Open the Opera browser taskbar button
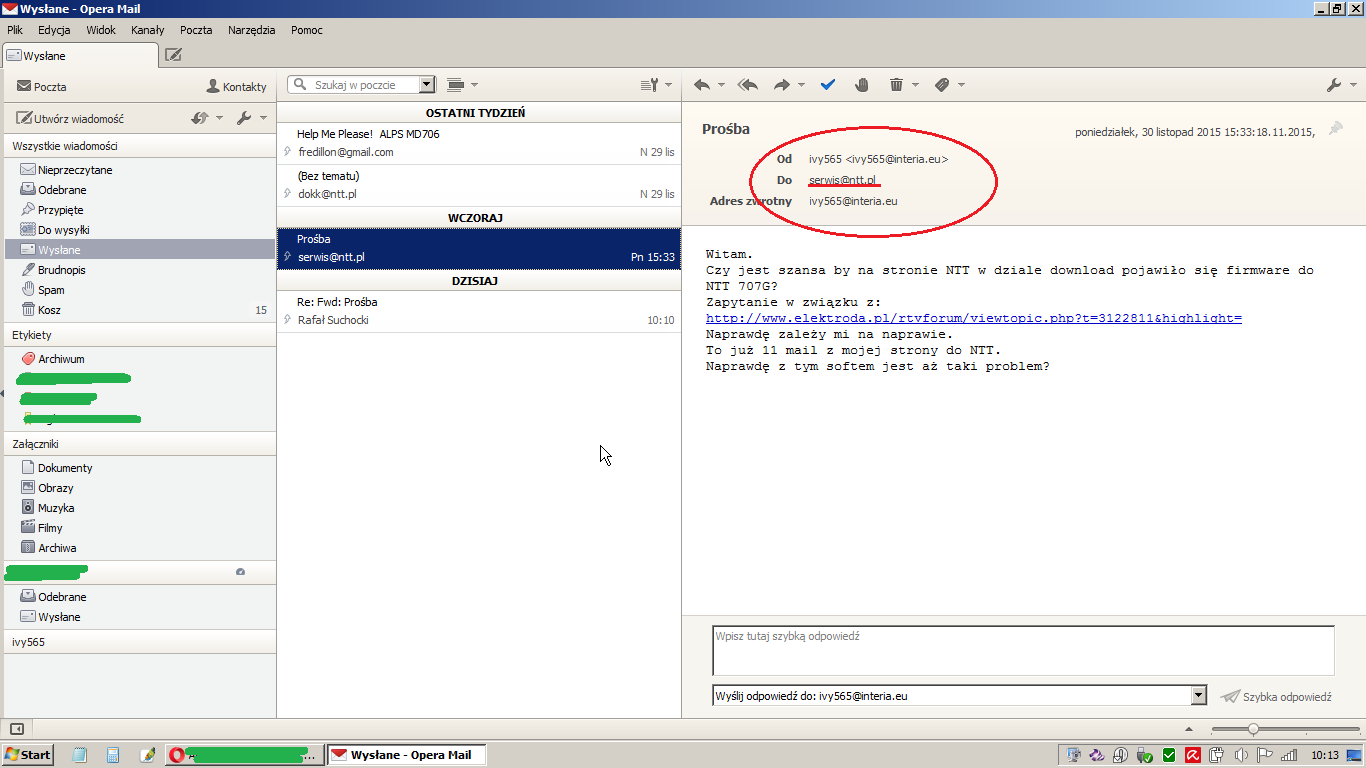 click(246, 755)
